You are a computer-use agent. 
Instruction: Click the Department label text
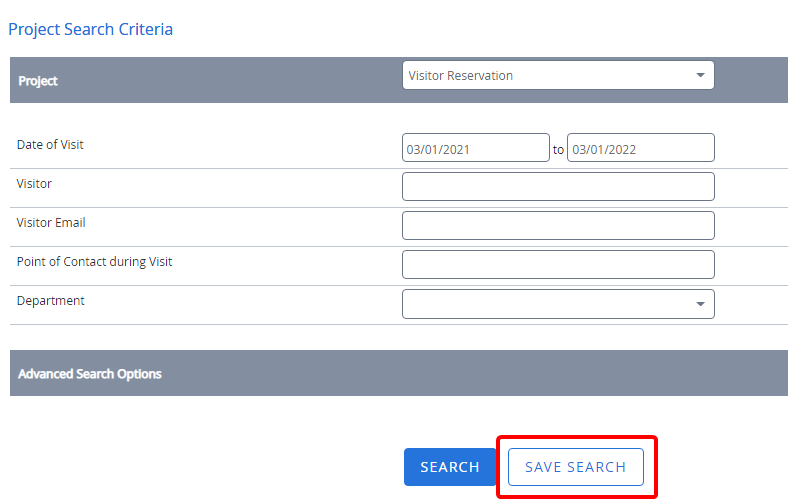[51, 301]
